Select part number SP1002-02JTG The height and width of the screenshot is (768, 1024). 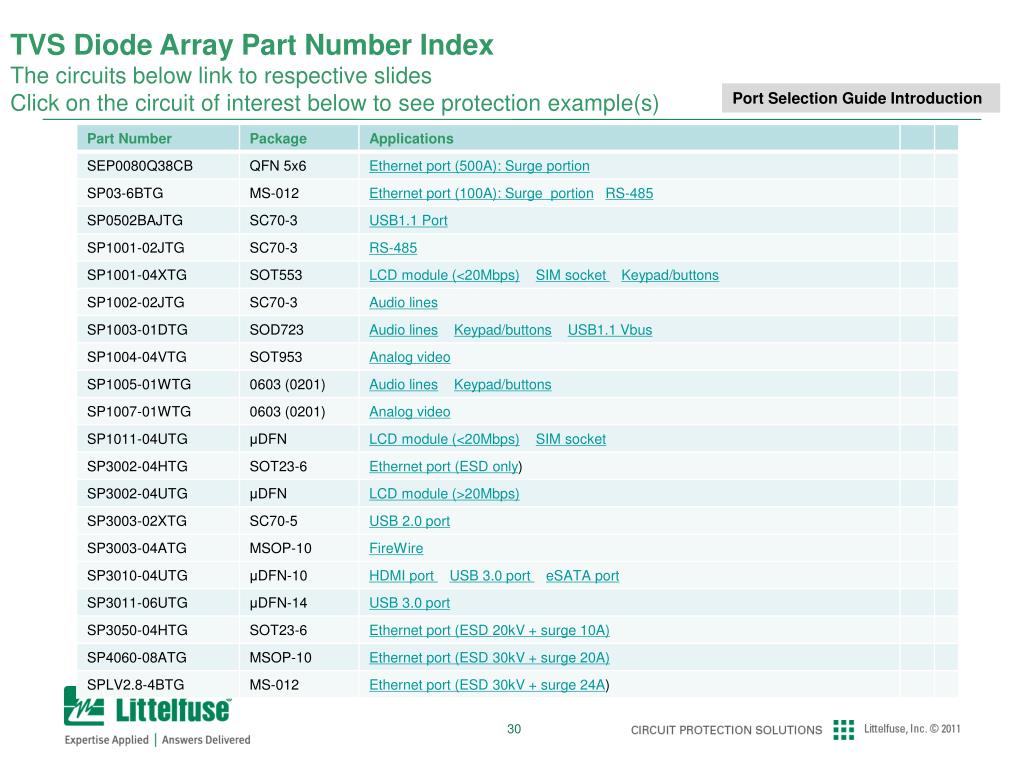point(135,303)
